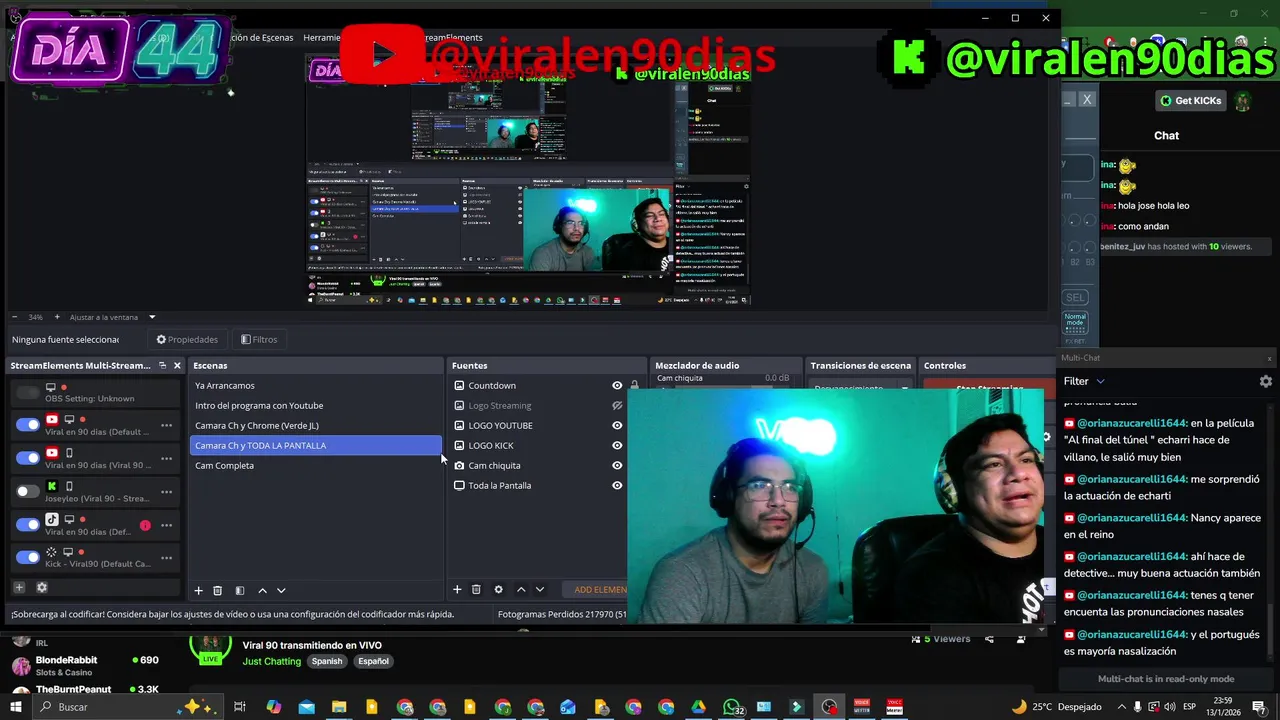Open the Filtros button

[259, 339]
